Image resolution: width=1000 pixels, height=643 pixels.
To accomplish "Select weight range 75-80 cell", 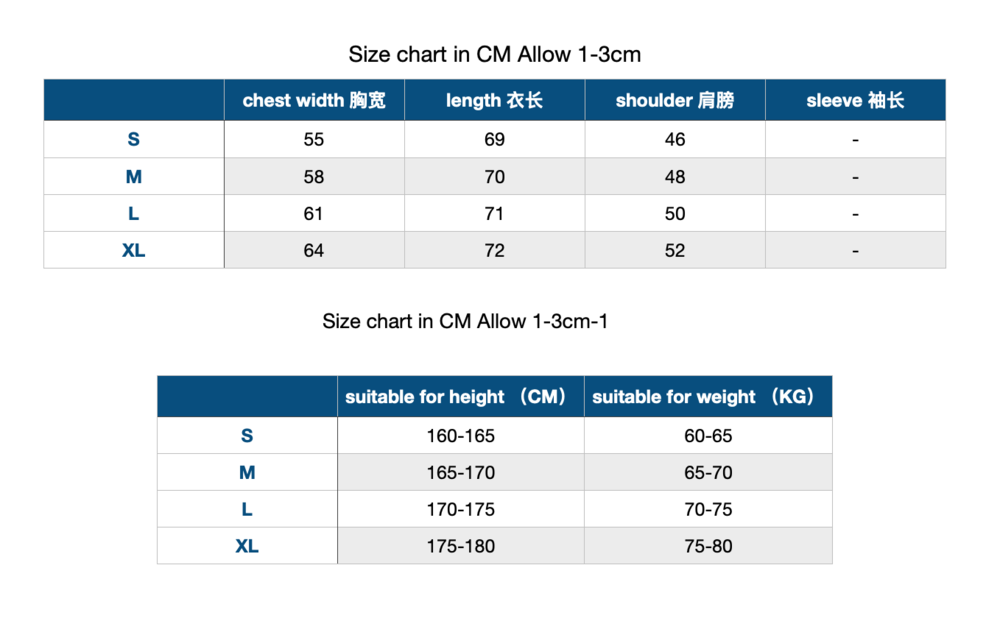I will coord(708,546).
